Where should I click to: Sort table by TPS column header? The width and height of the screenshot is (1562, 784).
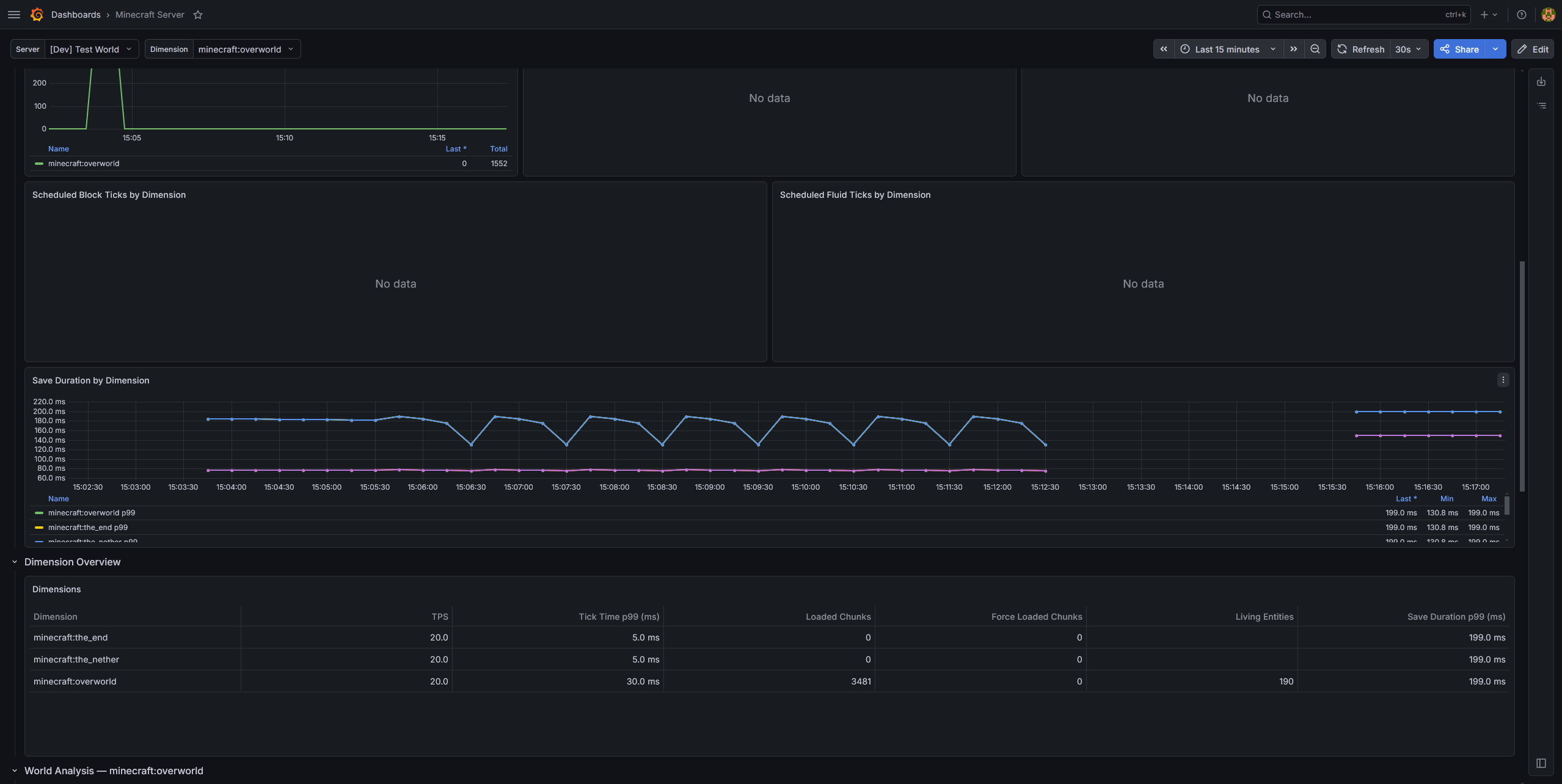[440, 617]
